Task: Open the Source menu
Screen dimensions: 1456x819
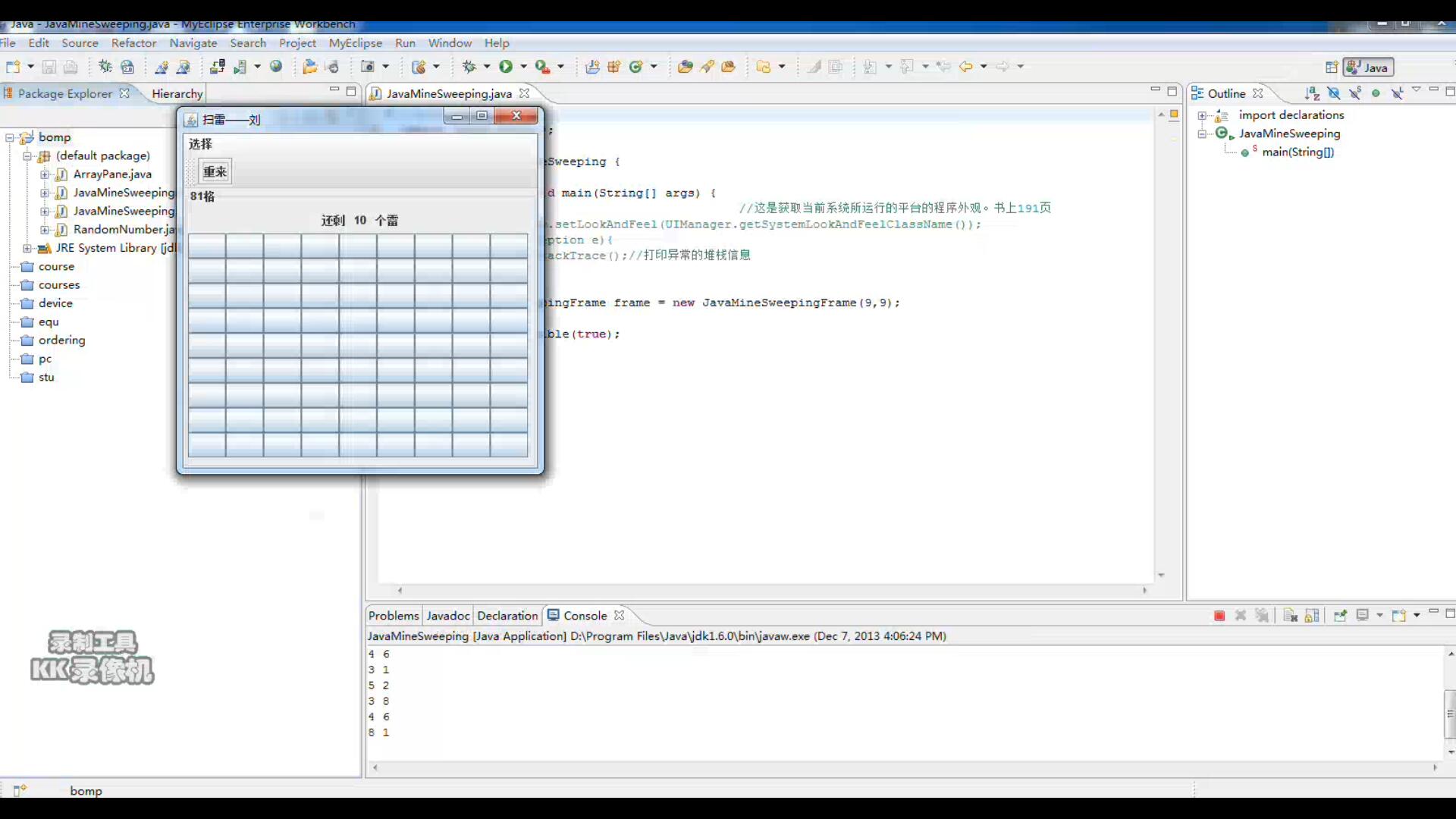Action: pyautogui.click(x=80, y=43)
